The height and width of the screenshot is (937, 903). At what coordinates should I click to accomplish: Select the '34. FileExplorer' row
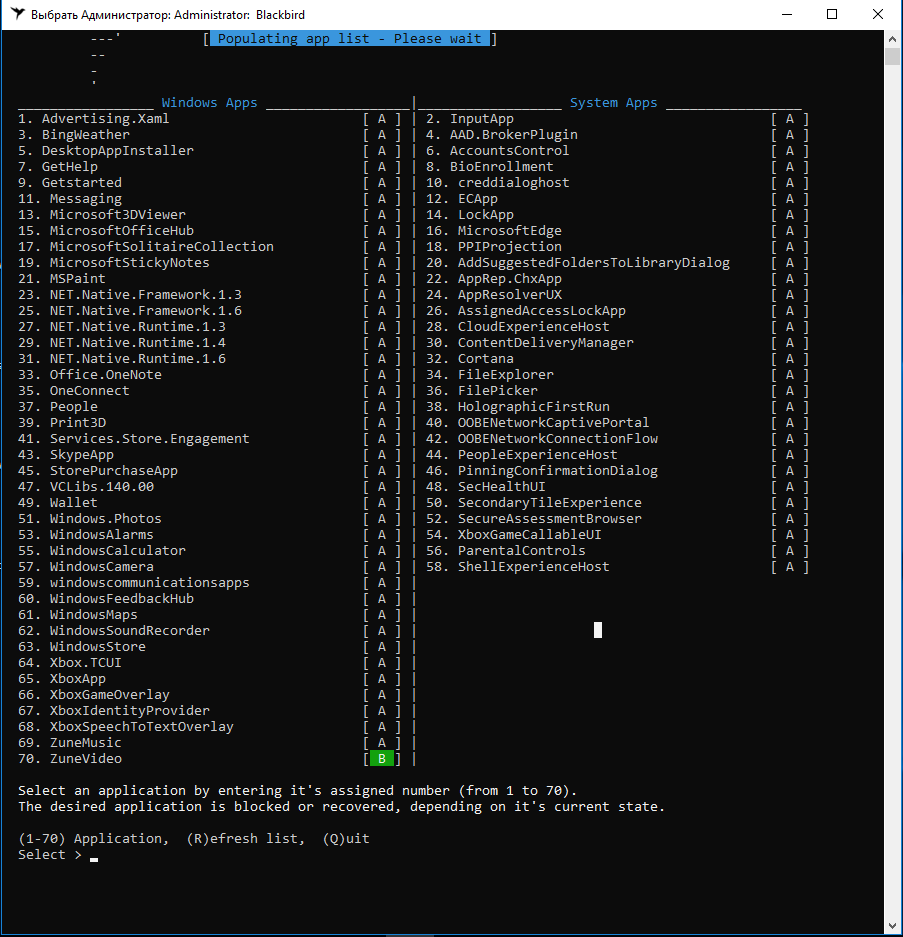[617, 375]
